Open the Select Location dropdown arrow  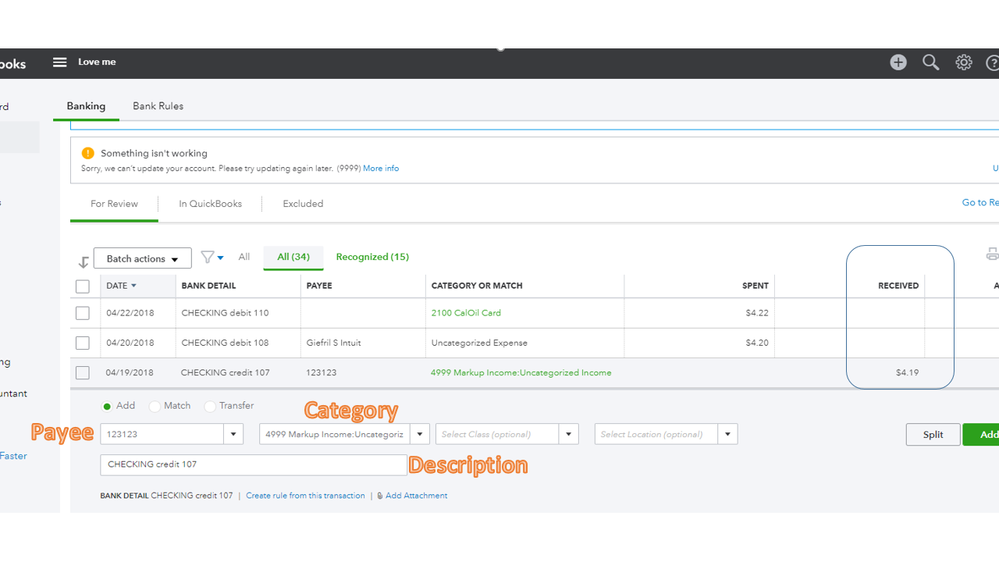click(x=728, y=434)
